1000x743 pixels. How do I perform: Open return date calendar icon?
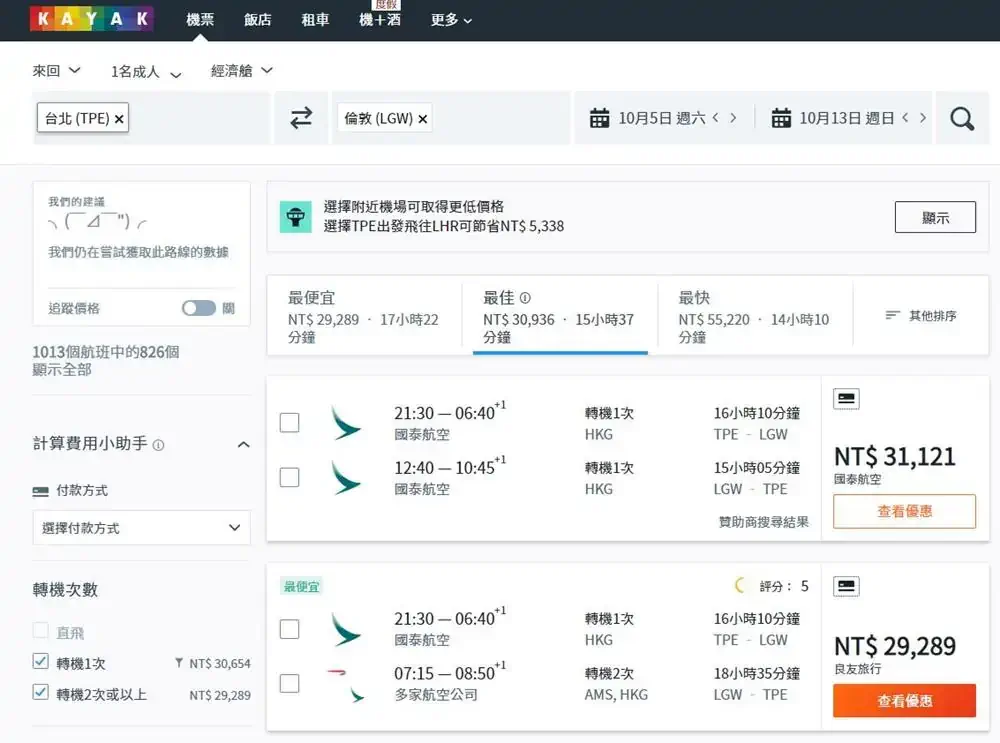coord(781,118)
